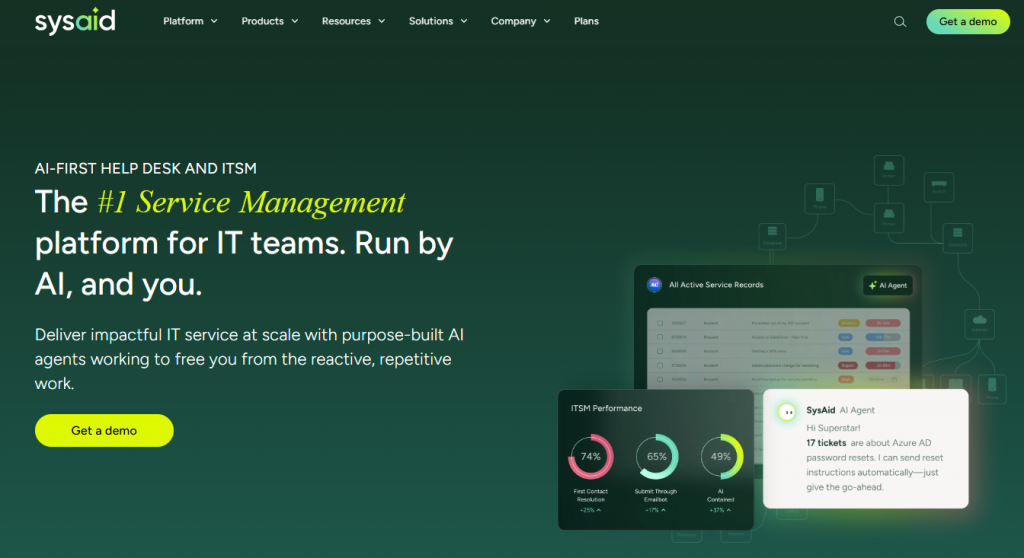1024x558 pixels.
Task: Click the 'Hi Superstar!' greeting
Action: click(x=833, y=428)
